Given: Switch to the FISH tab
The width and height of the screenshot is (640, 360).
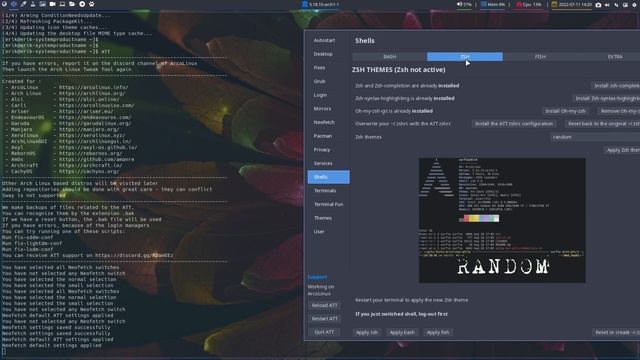Looking at the screenshot, I should click(x=540, y=57).
